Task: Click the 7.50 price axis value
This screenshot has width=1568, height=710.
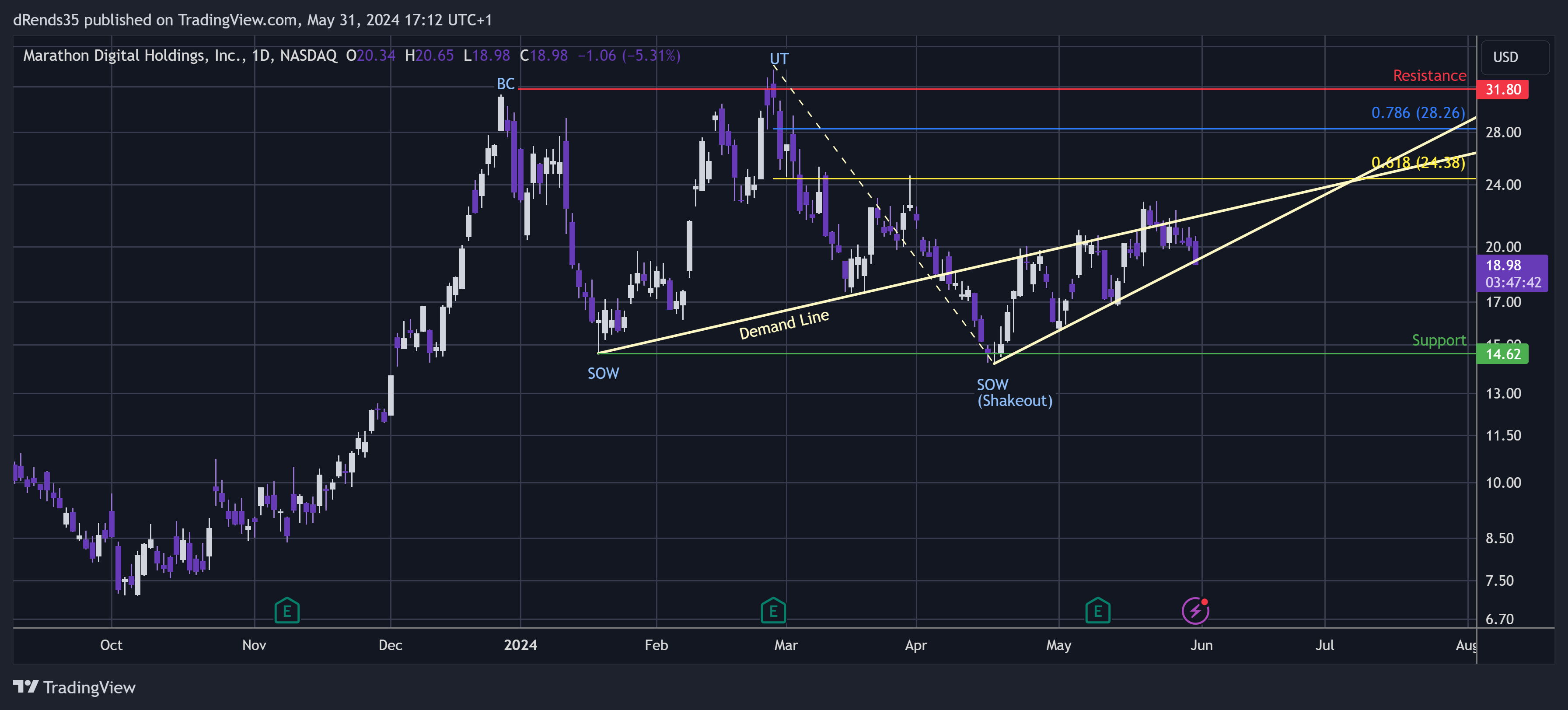Action: pyautogui.click(x=1499, y=581)
